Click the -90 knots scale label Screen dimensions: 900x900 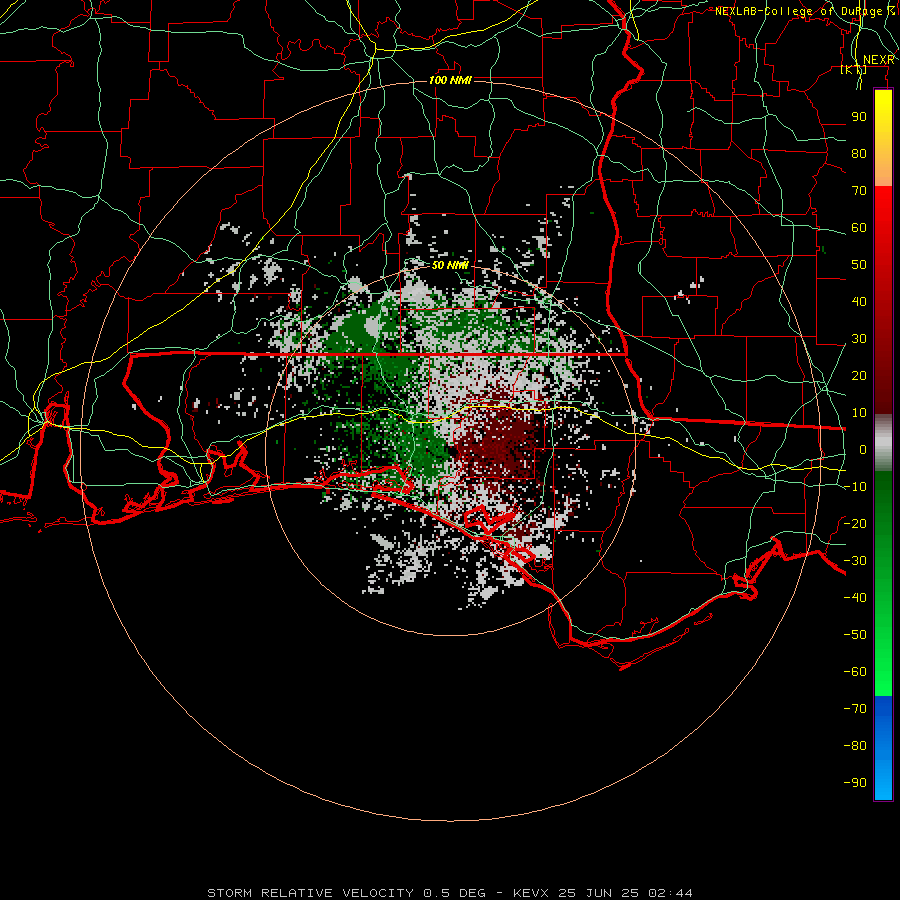click(855, 783)
